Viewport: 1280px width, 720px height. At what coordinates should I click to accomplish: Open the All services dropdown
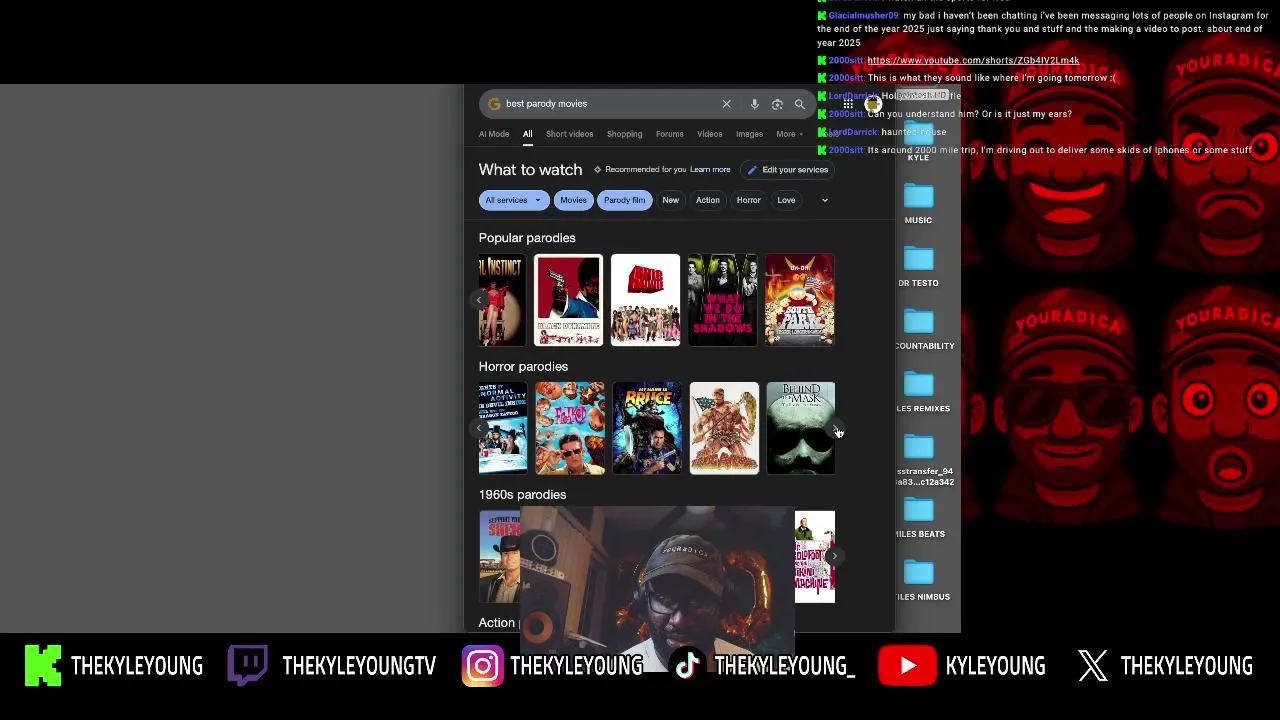[513, 200]
